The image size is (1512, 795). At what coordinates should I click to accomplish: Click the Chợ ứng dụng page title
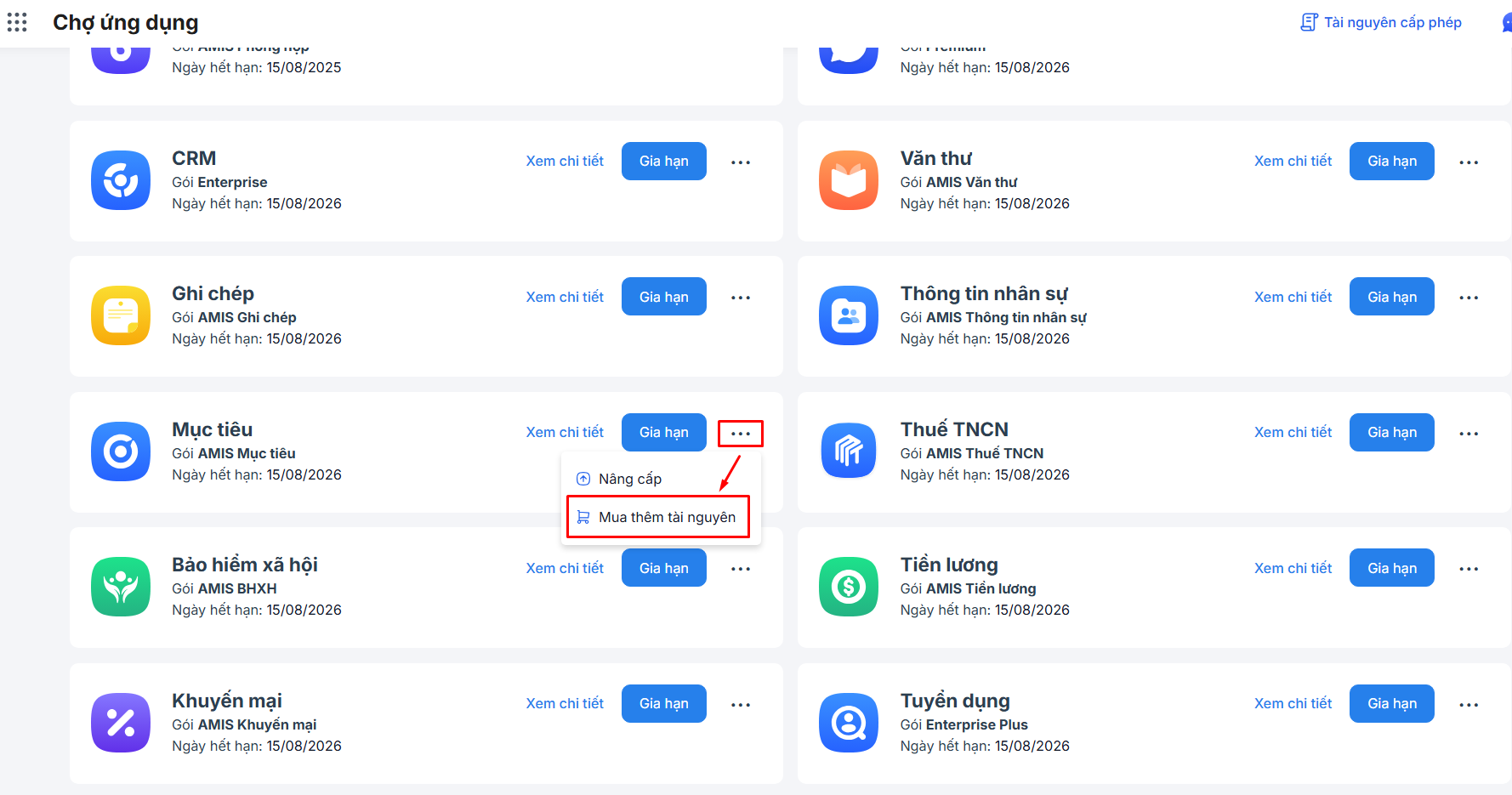point(126,22)
